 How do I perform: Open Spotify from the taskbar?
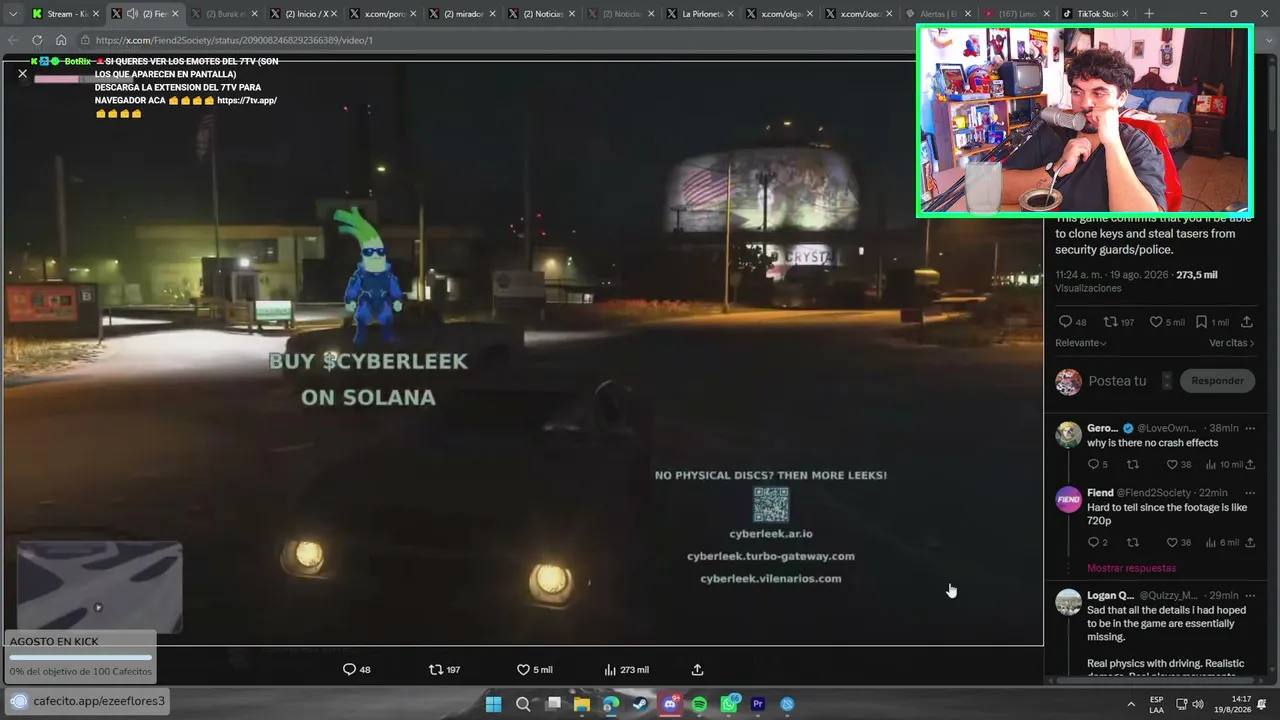pyautogui.click(x=699, y=704)
